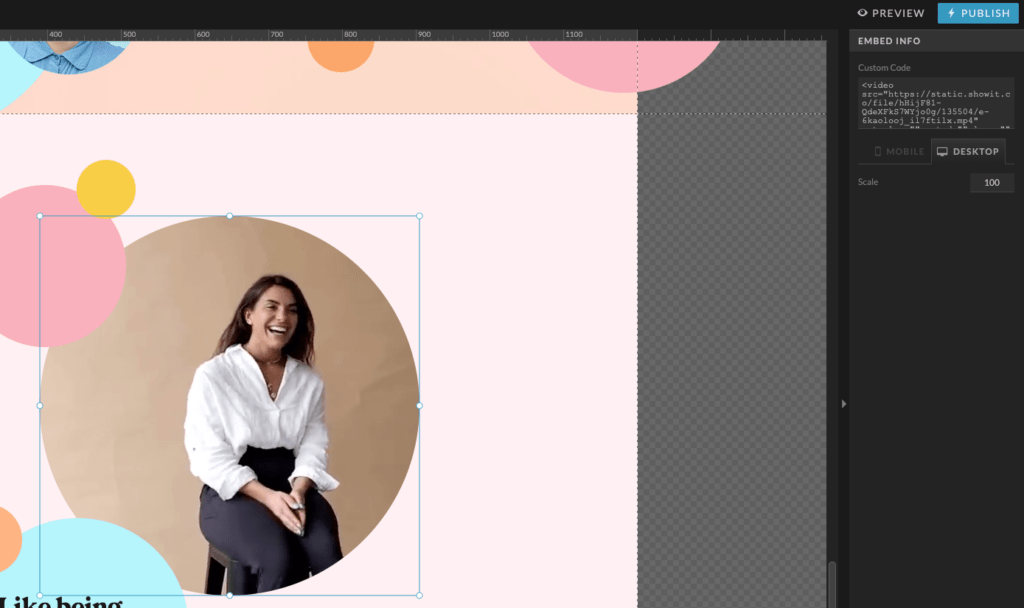
Task: Click the Embed Info panel header
Action: (x=936, y=40)
